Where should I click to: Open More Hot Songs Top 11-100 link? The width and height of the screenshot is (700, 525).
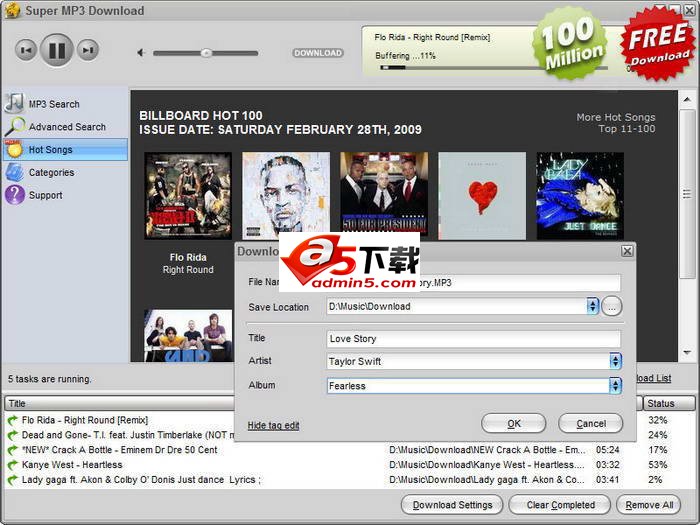(616, 123)
